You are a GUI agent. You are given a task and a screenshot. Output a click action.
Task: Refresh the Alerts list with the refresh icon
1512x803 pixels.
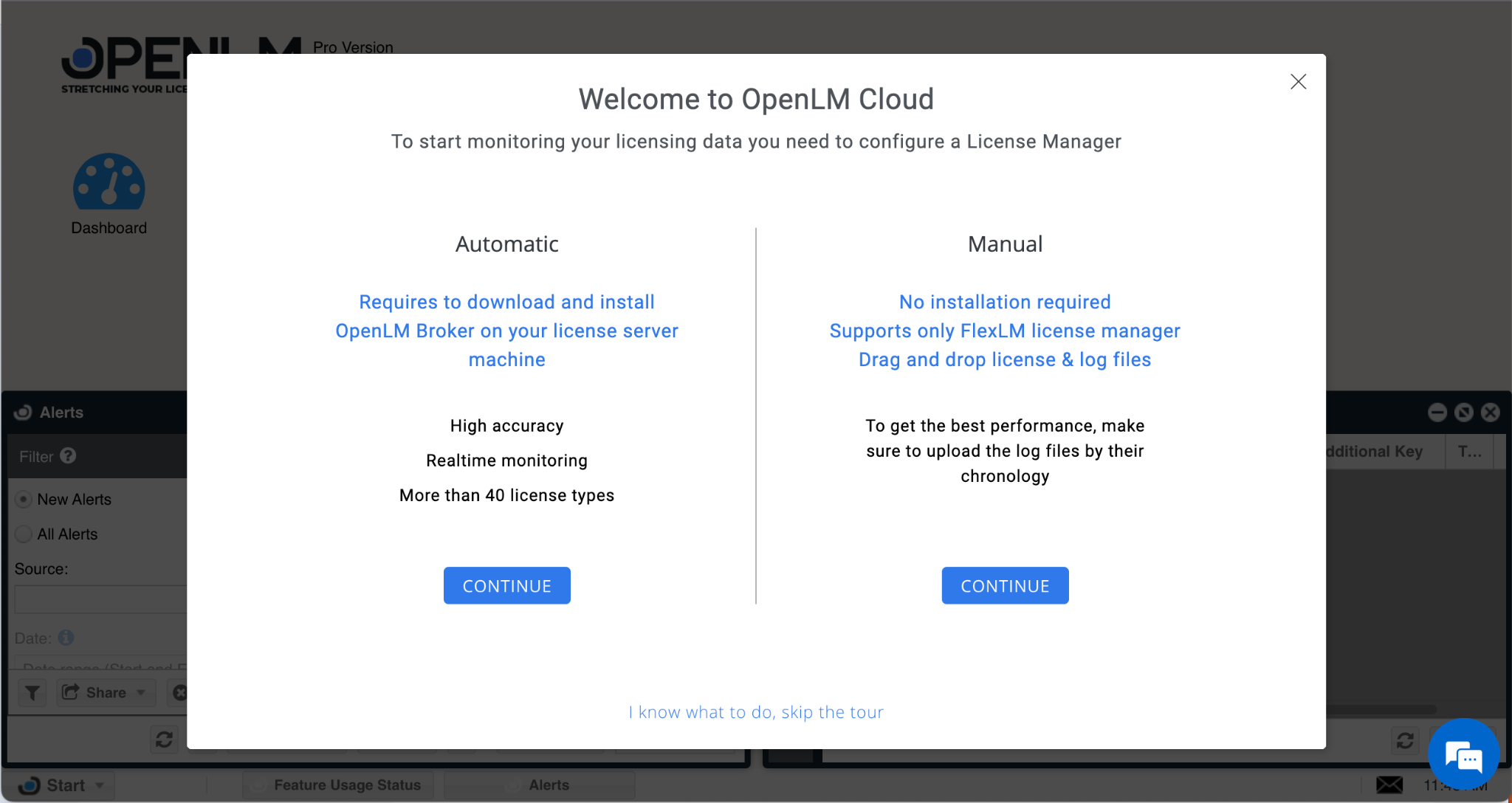[163, 739]
